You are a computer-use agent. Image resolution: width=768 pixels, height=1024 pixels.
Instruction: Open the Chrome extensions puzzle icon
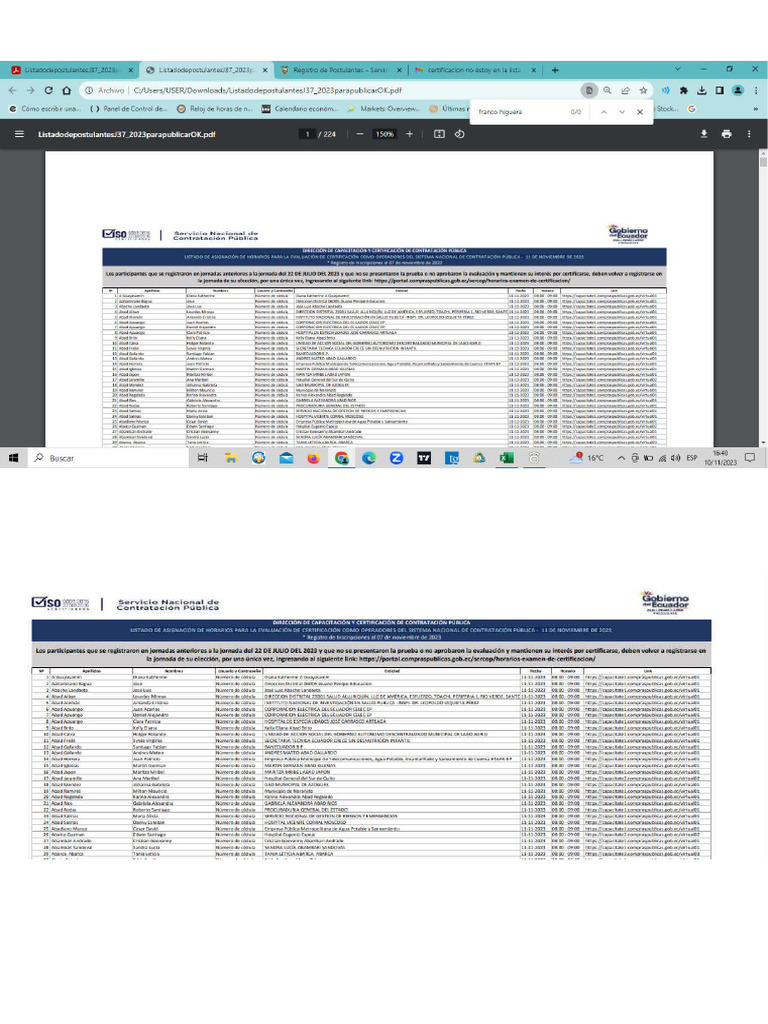click(684, 90)
